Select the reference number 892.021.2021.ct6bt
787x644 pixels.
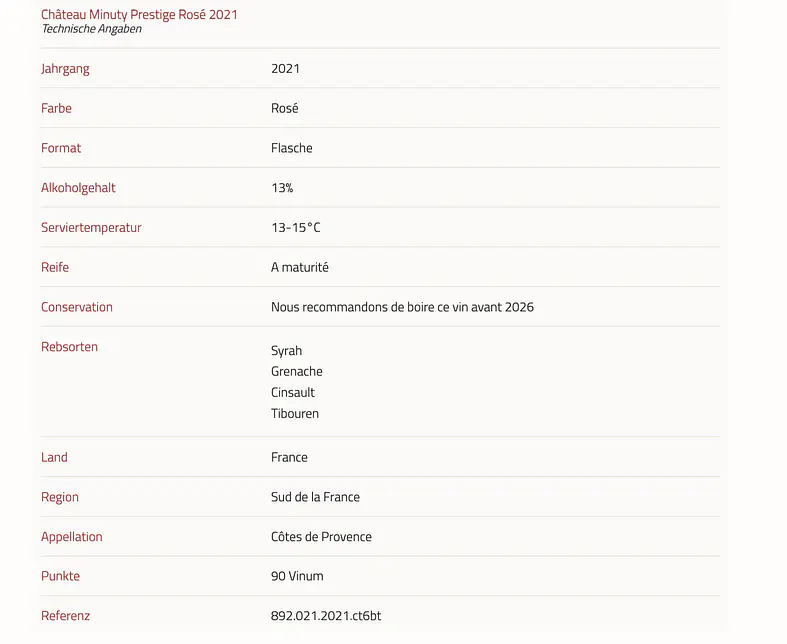pos(325,616)
